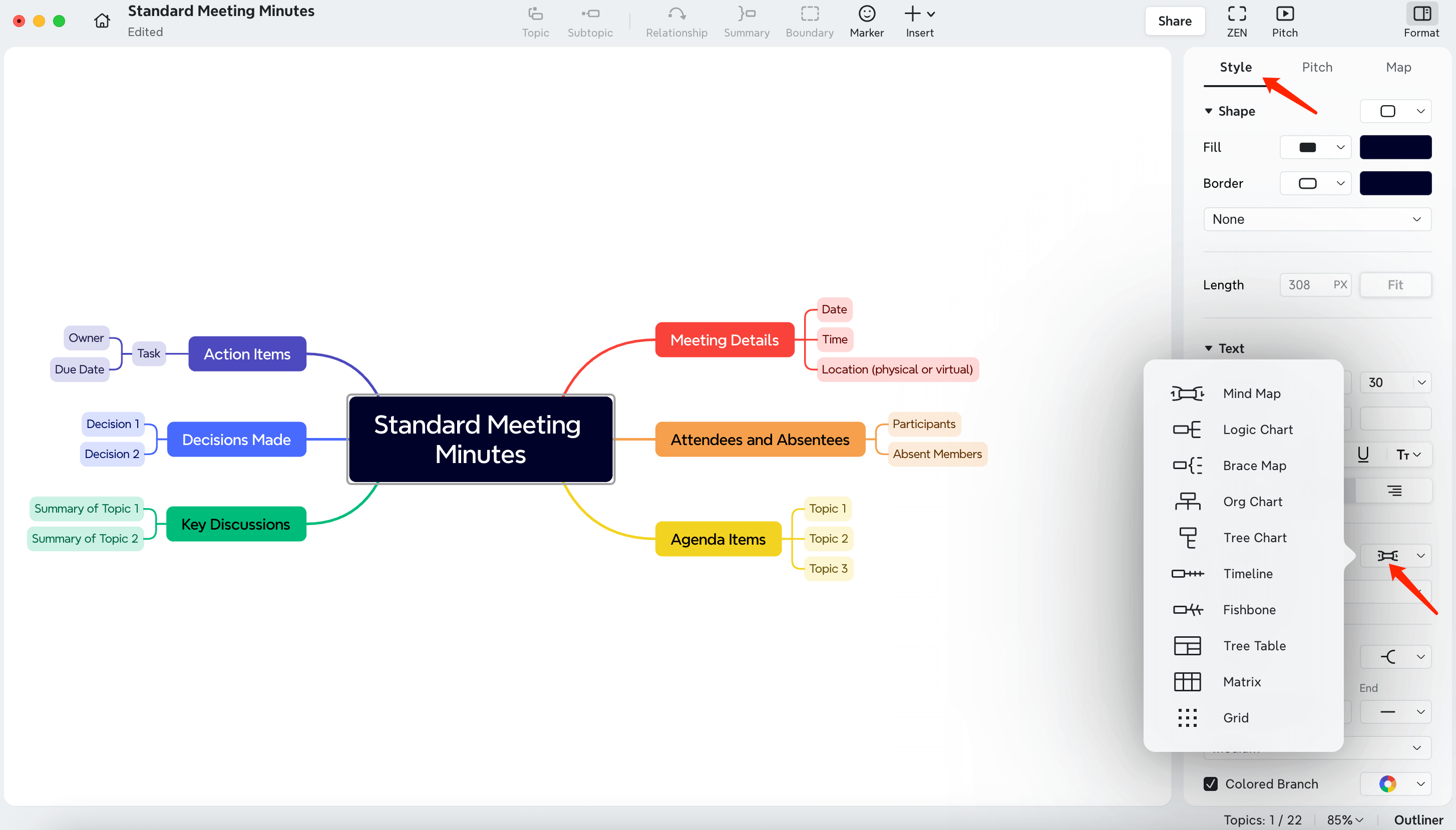
Task: Click the Home icon in title bar
Action: [102, 21]
